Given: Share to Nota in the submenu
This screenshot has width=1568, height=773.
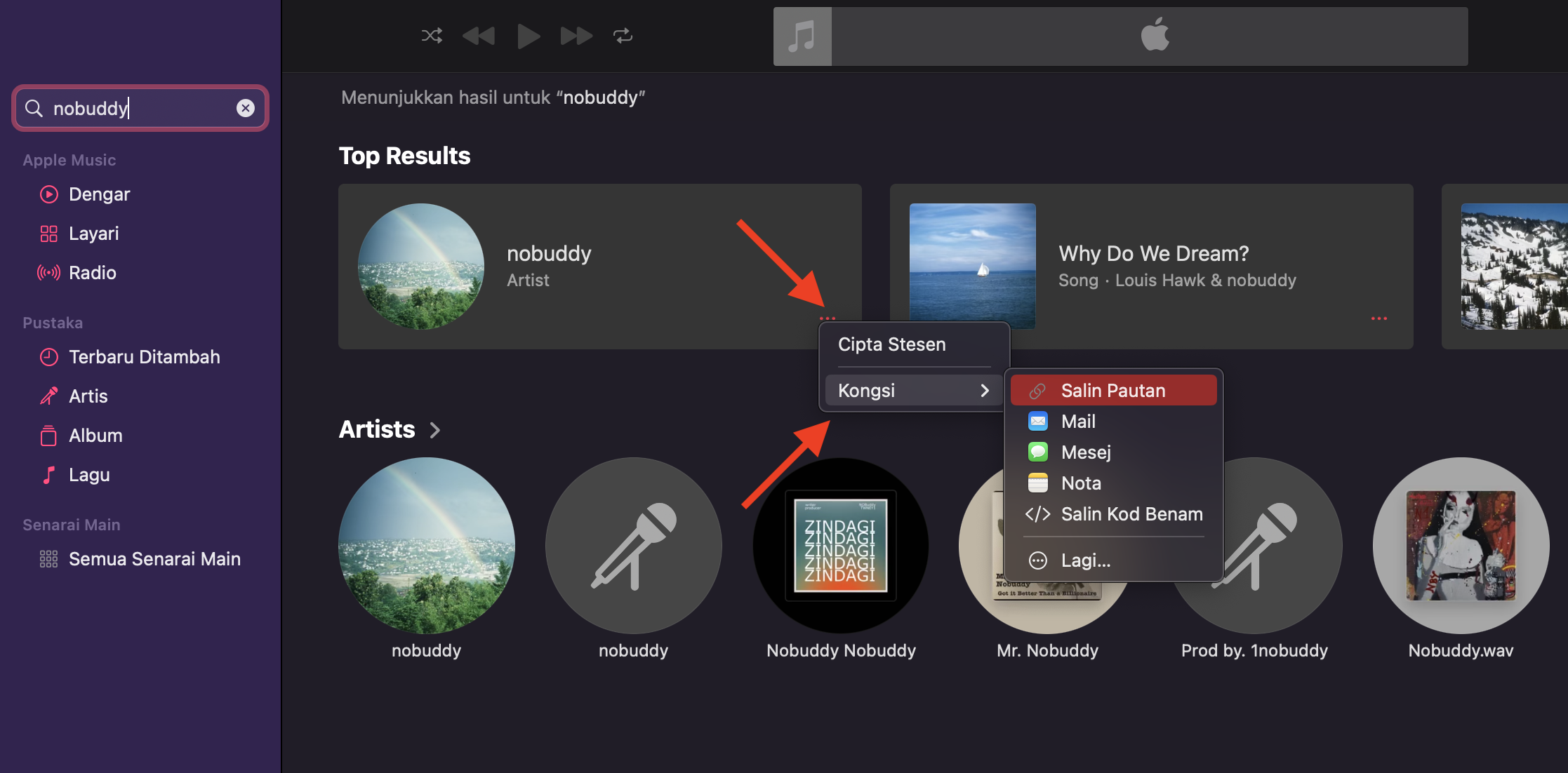Looking at the screenshot, I should (x=1113, y=483).
